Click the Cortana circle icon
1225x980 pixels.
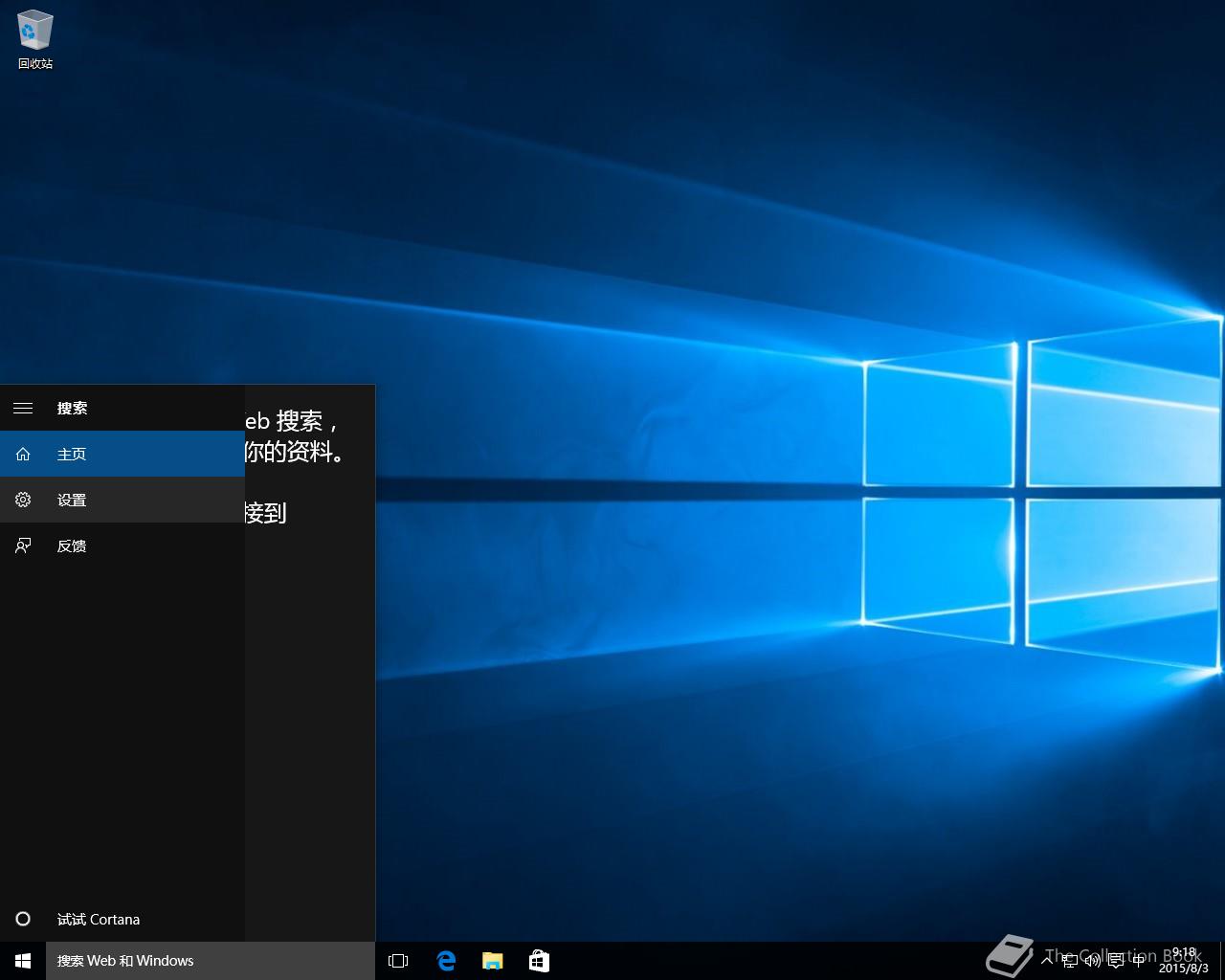23,919
